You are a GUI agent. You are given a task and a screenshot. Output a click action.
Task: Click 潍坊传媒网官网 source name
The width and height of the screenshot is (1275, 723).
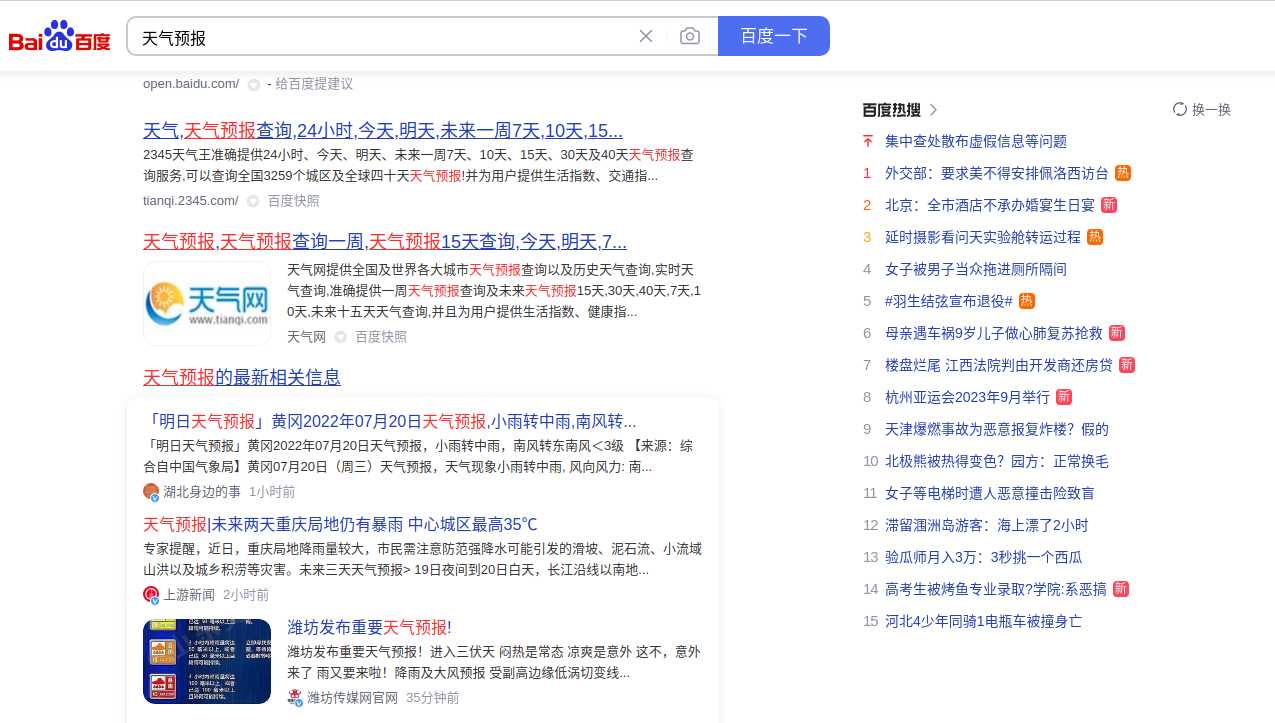tap(352, 698)
